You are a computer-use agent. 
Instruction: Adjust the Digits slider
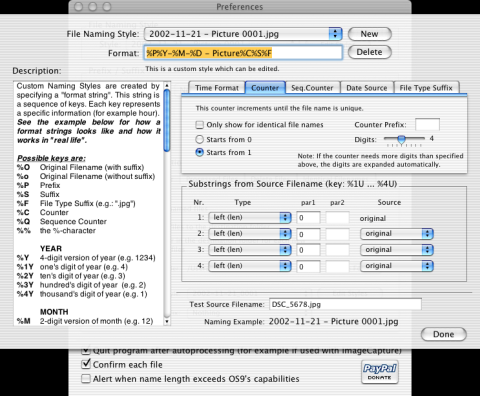tap(402, 139)
